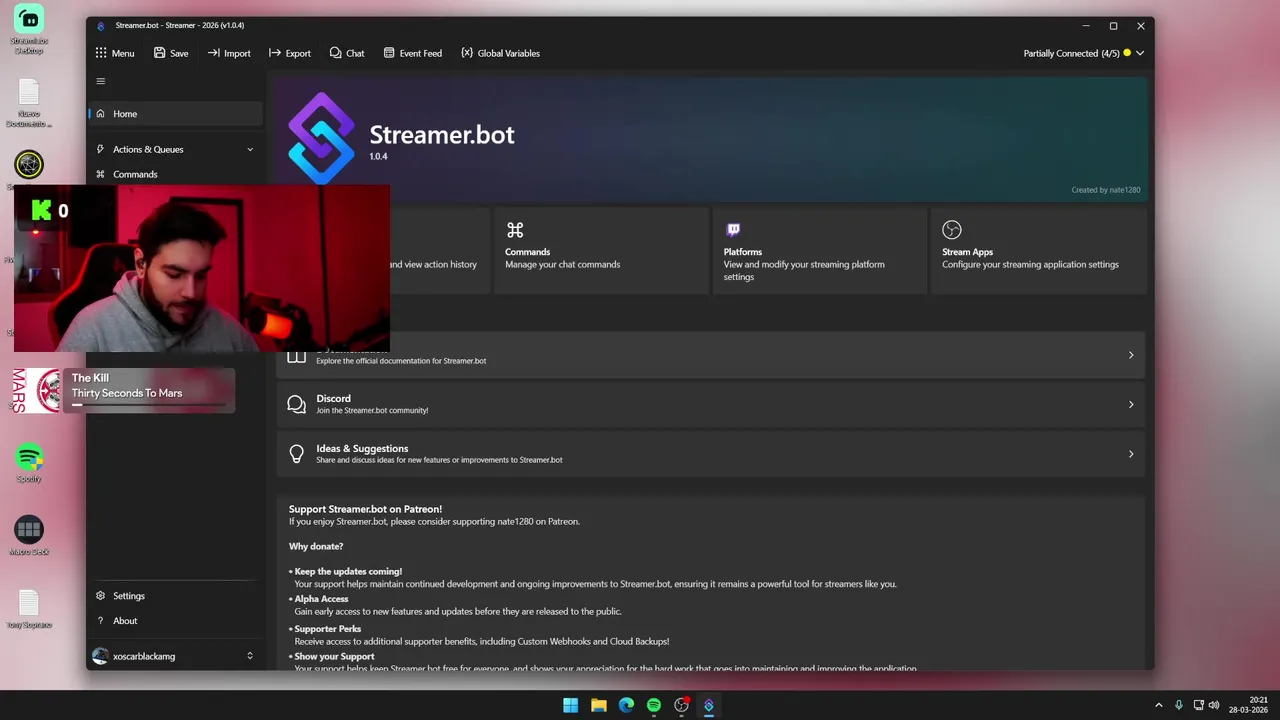This screenshot has width=1280, height=720.
Task: Click the 'Alpha Access' bullet
Action: tap(319, 599)
